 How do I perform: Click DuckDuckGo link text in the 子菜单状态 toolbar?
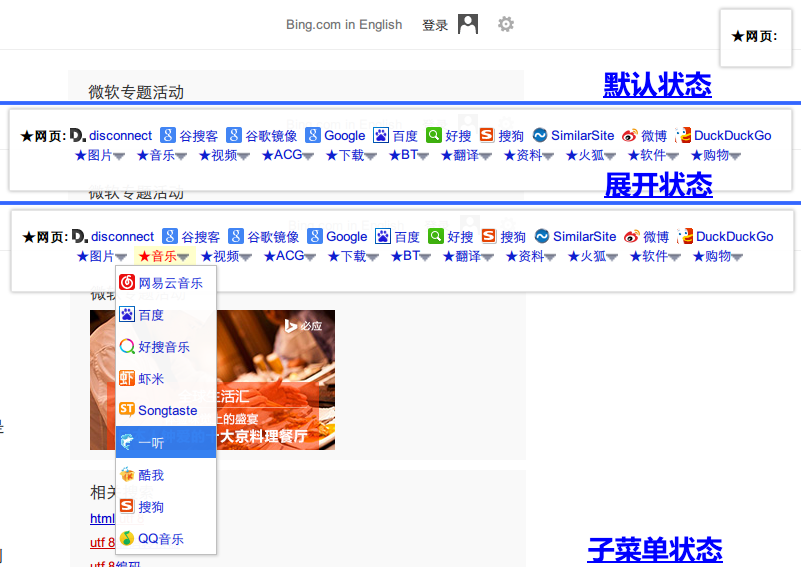(735, 237)
